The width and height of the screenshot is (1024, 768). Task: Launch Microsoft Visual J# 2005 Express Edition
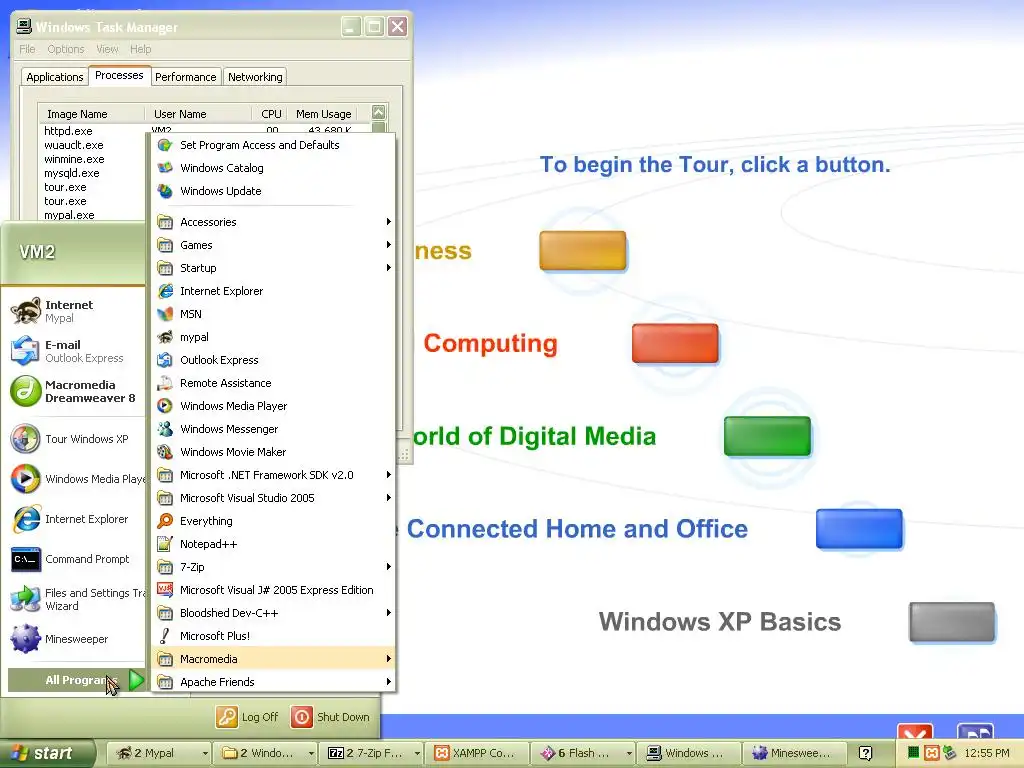point(274,590)
